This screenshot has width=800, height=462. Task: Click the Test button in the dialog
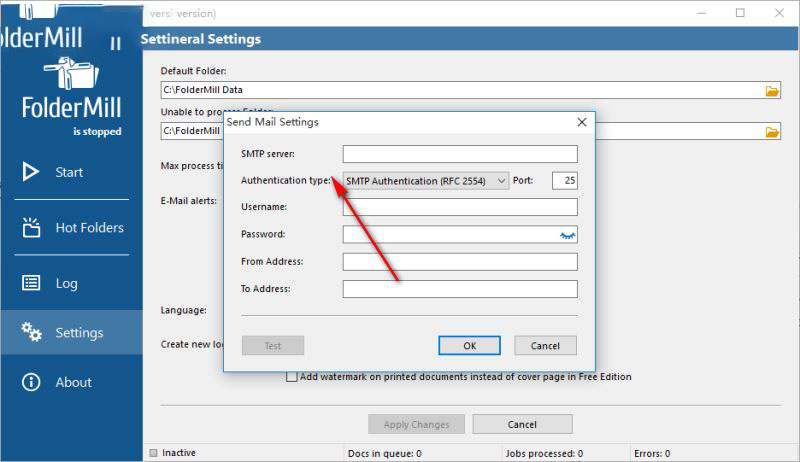click(273, 345)
